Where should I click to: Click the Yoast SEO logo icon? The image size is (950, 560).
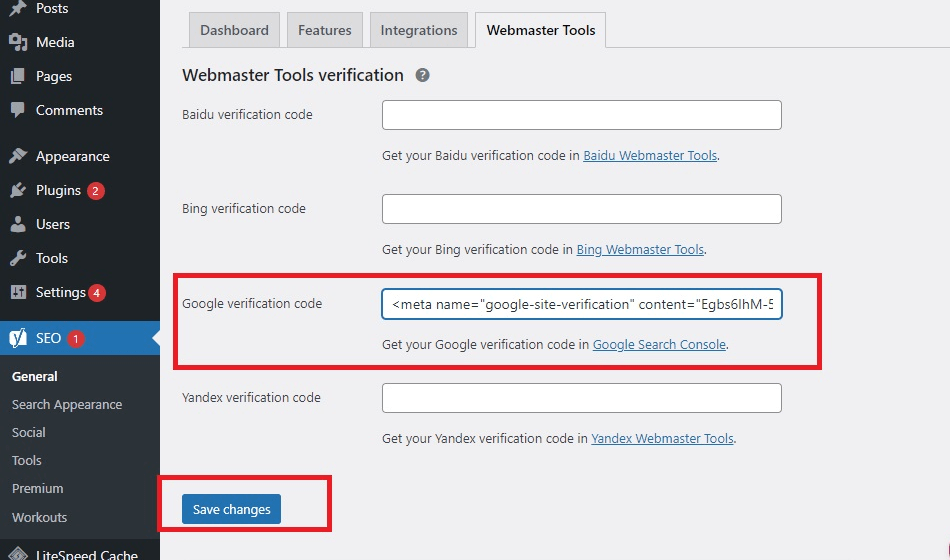pos(18,339)
